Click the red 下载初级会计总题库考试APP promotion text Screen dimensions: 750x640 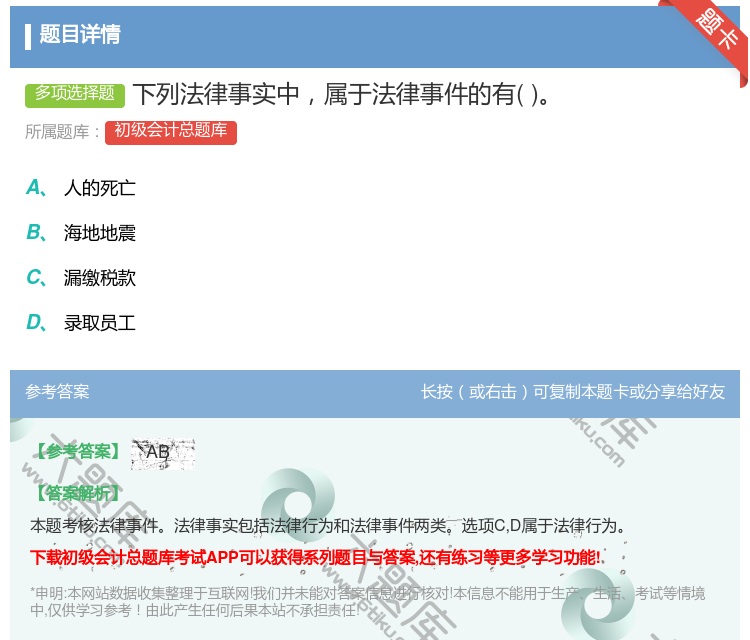(316, 558)
